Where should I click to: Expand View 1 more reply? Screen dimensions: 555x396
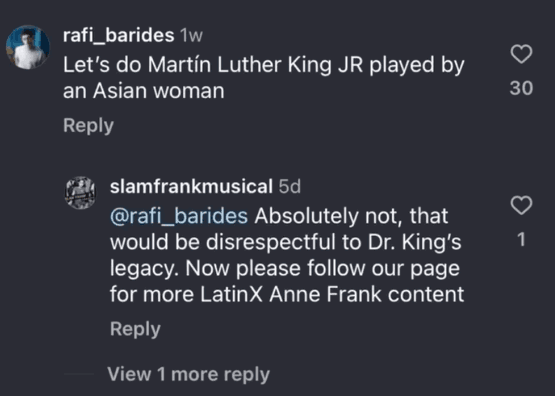pyautogui.click(x=188, y=374)
